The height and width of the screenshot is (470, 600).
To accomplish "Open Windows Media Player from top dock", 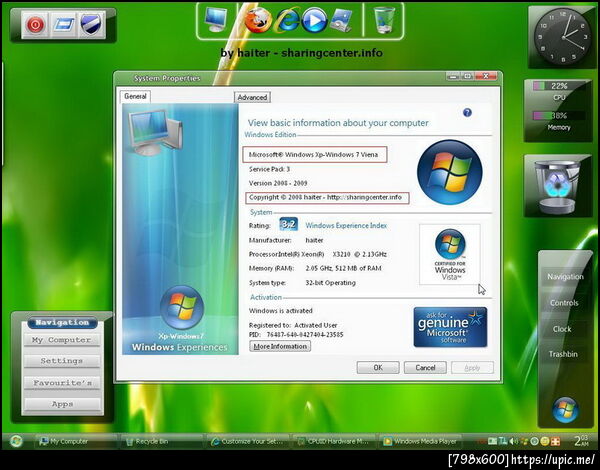I will [315, 20].
